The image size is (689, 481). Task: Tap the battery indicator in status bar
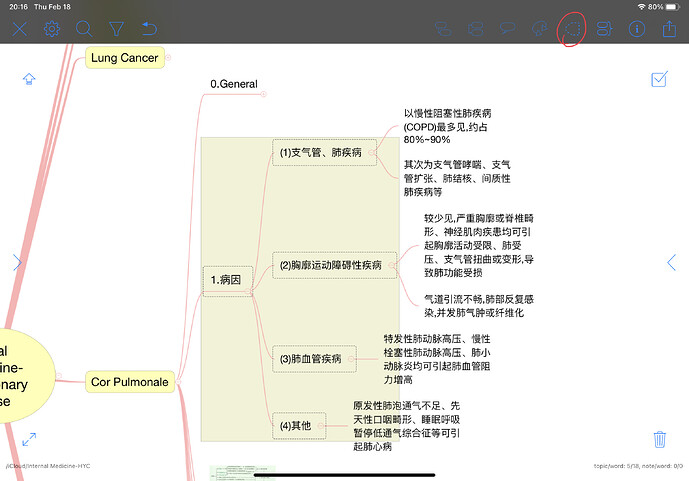pos(672,7)
